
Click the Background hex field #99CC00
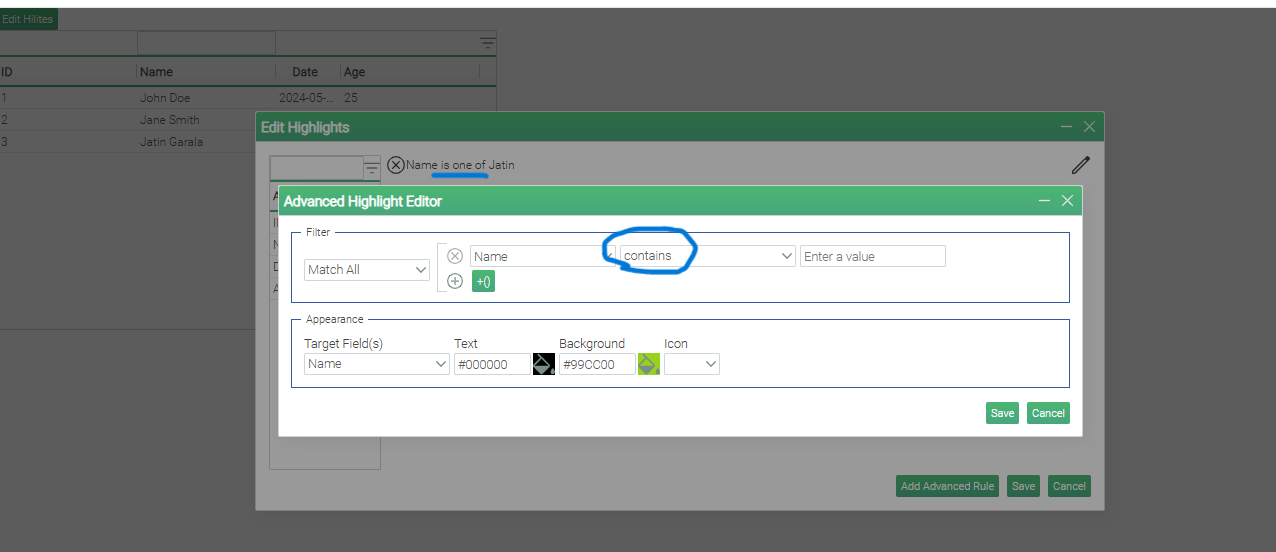click(x=596, y=364)
